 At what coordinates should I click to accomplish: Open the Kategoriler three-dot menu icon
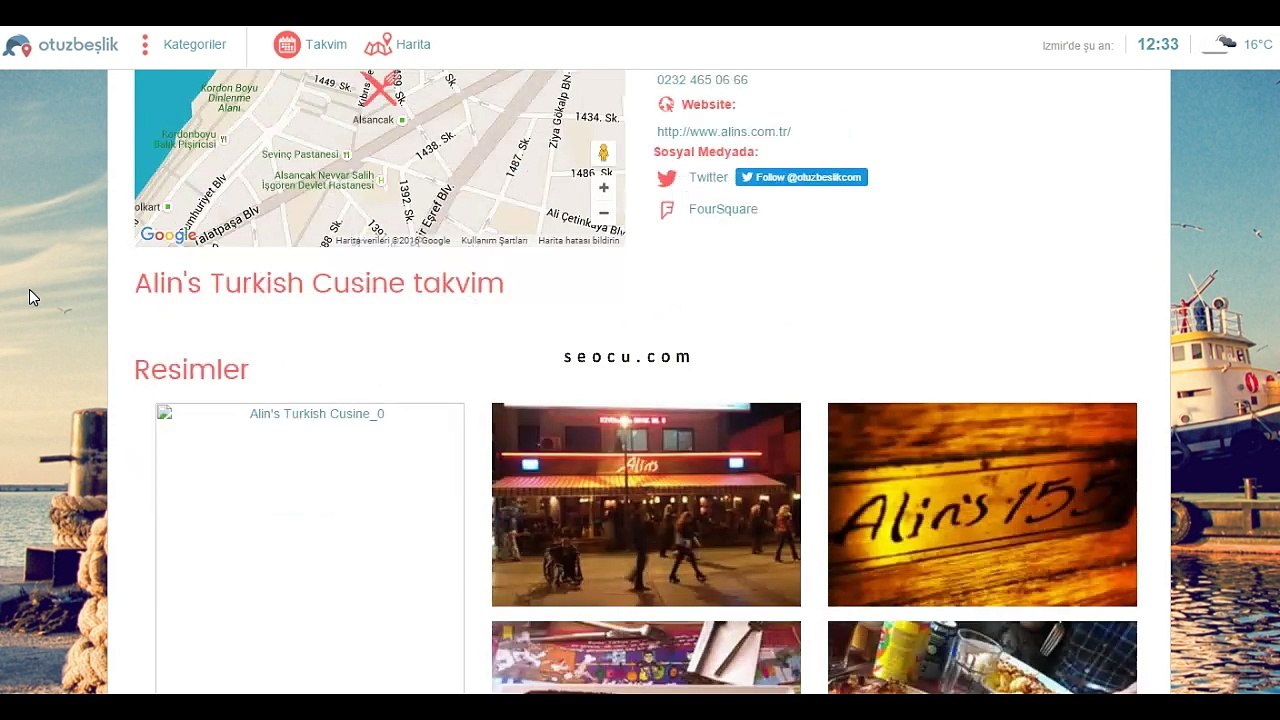click(145, 45)
